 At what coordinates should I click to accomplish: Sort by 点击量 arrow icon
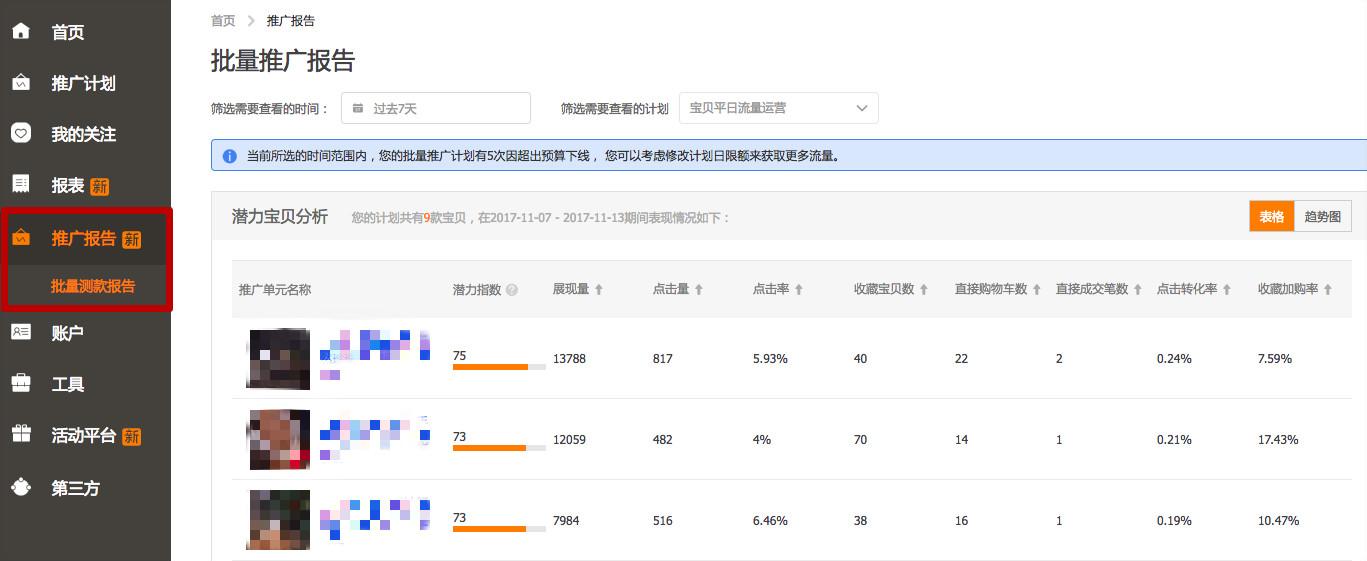click(x=699, y=289)
